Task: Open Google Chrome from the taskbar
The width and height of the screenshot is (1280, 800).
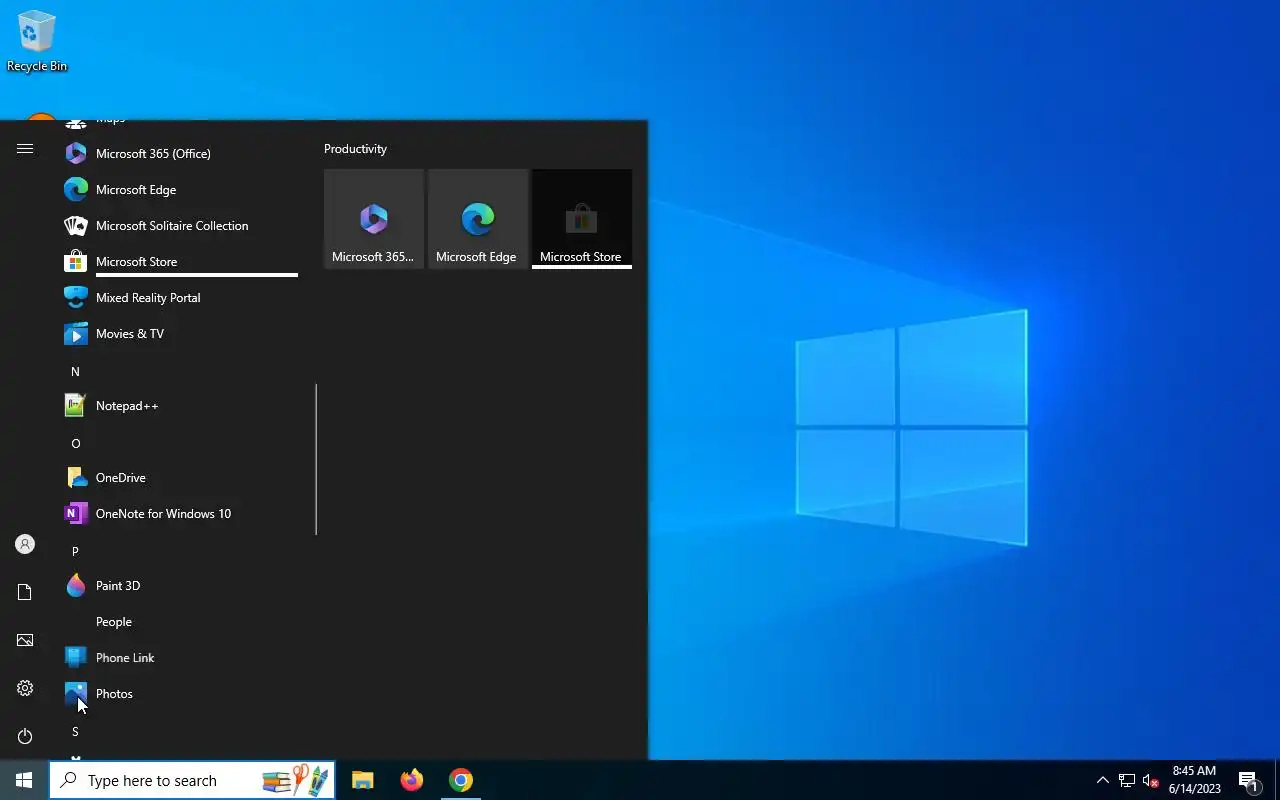Action: tap(460, 780)
